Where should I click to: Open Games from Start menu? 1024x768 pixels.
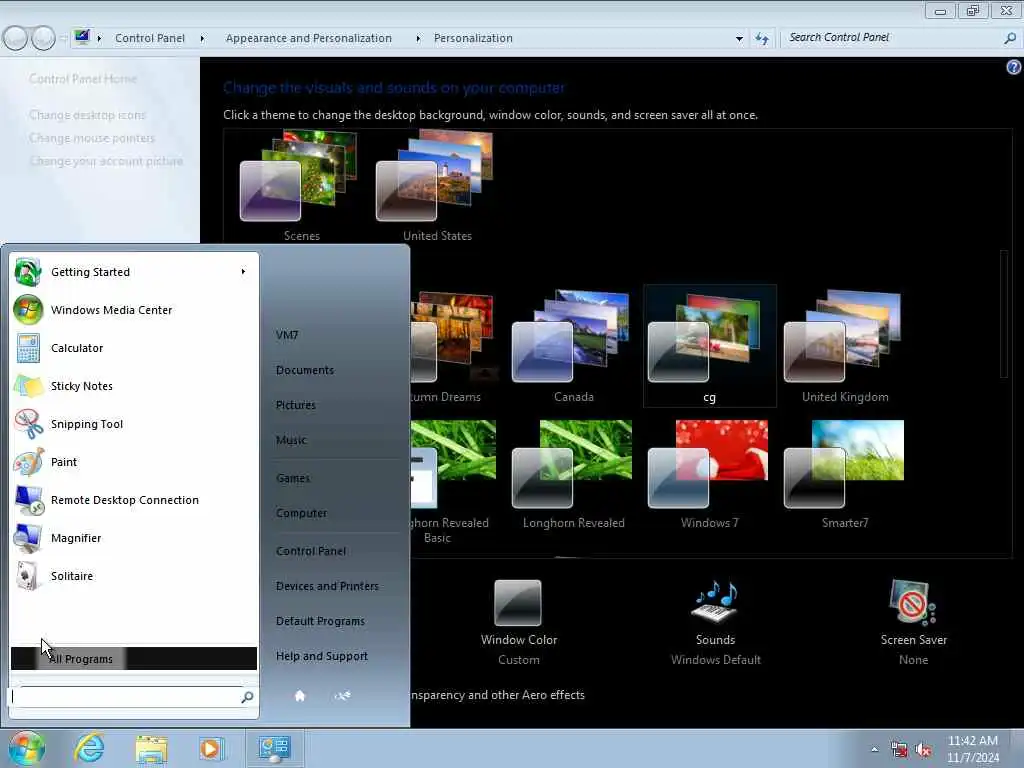click(293, 478)
